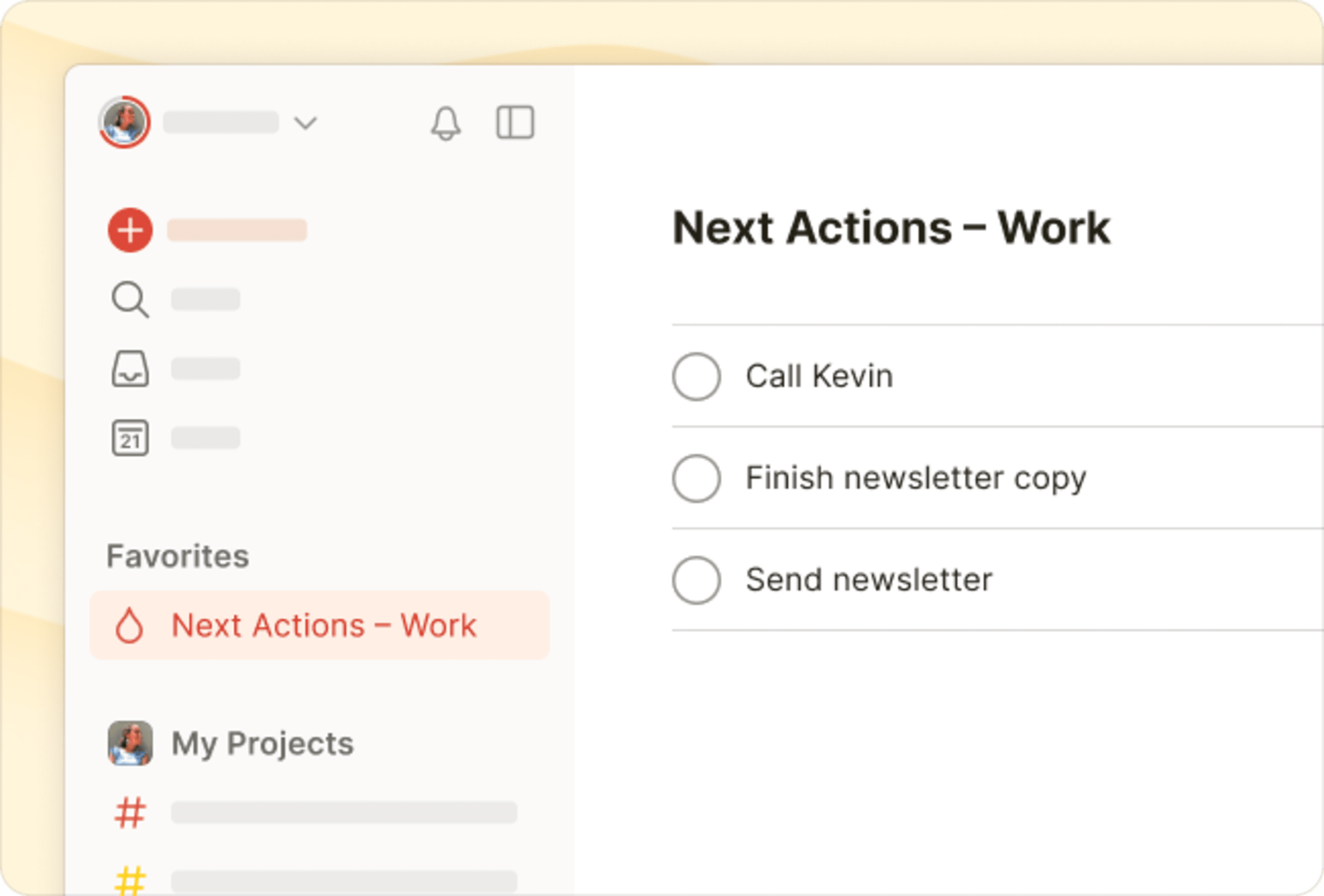Click the filter droplet icon beside Next Actions

pyautogui.click(x=130, y=625)
